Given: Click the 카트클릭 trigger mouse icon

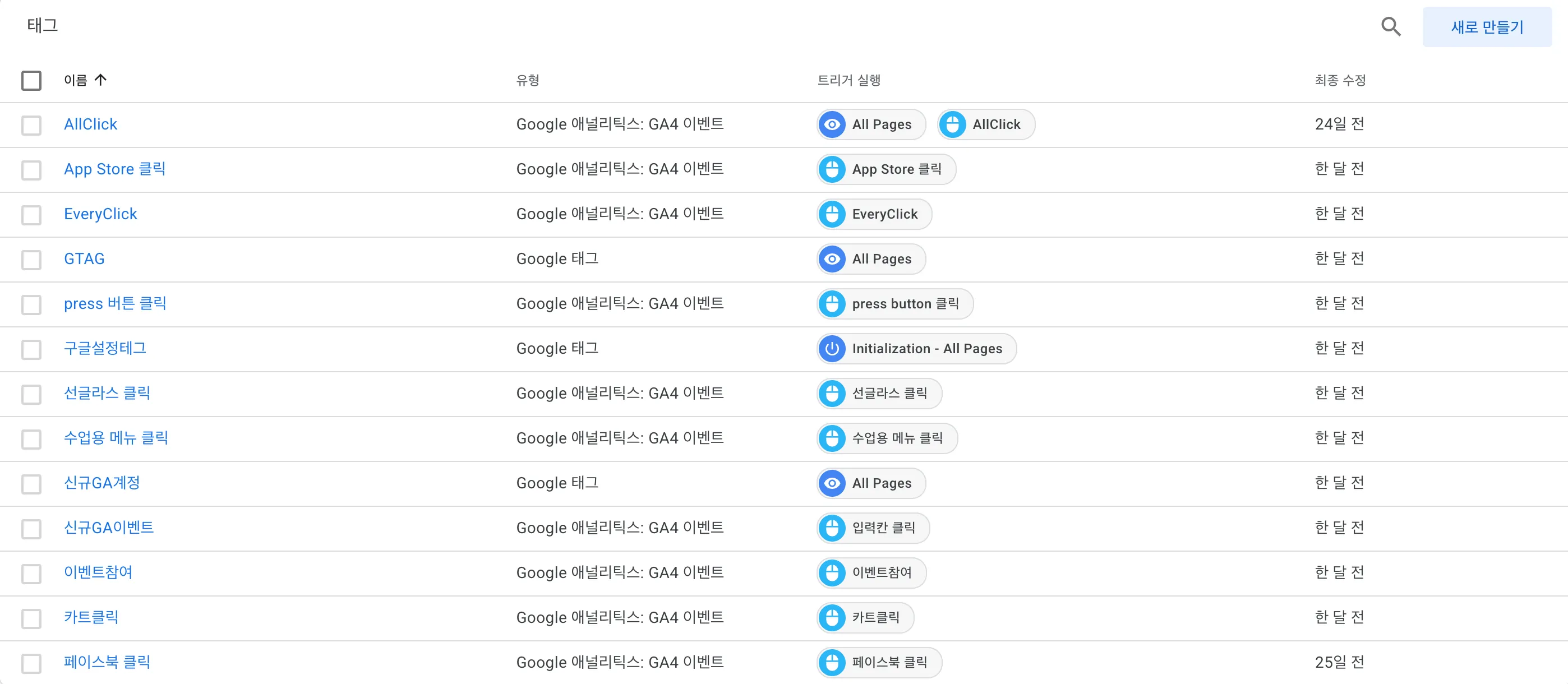Looking at the screenshot, I should pyautogui.click(x=832, y=618).
